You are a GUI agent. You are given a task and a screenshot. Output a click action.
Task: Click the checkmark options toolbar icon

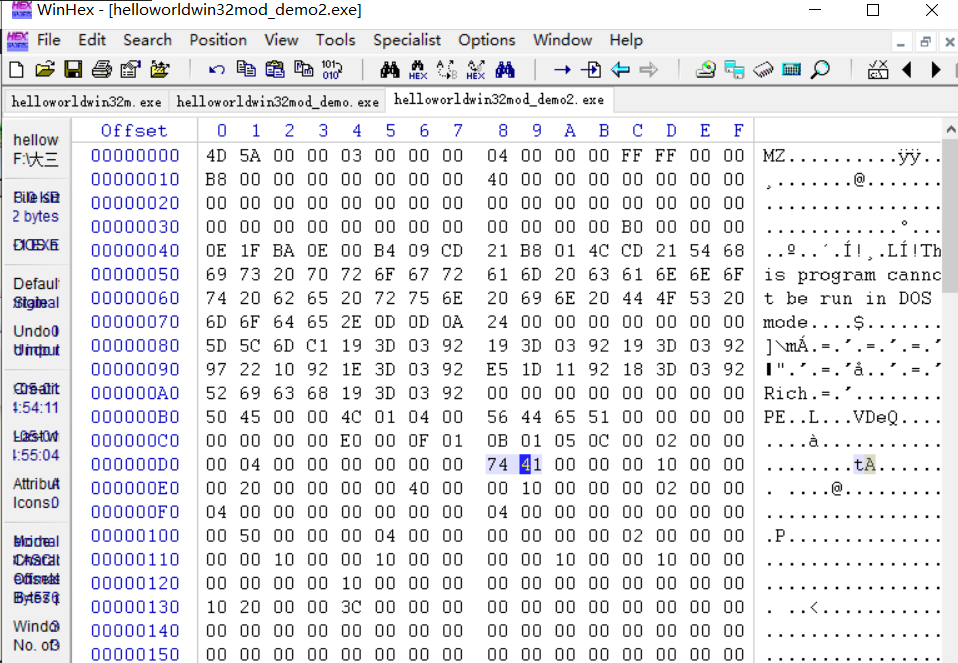click(878, 70)
